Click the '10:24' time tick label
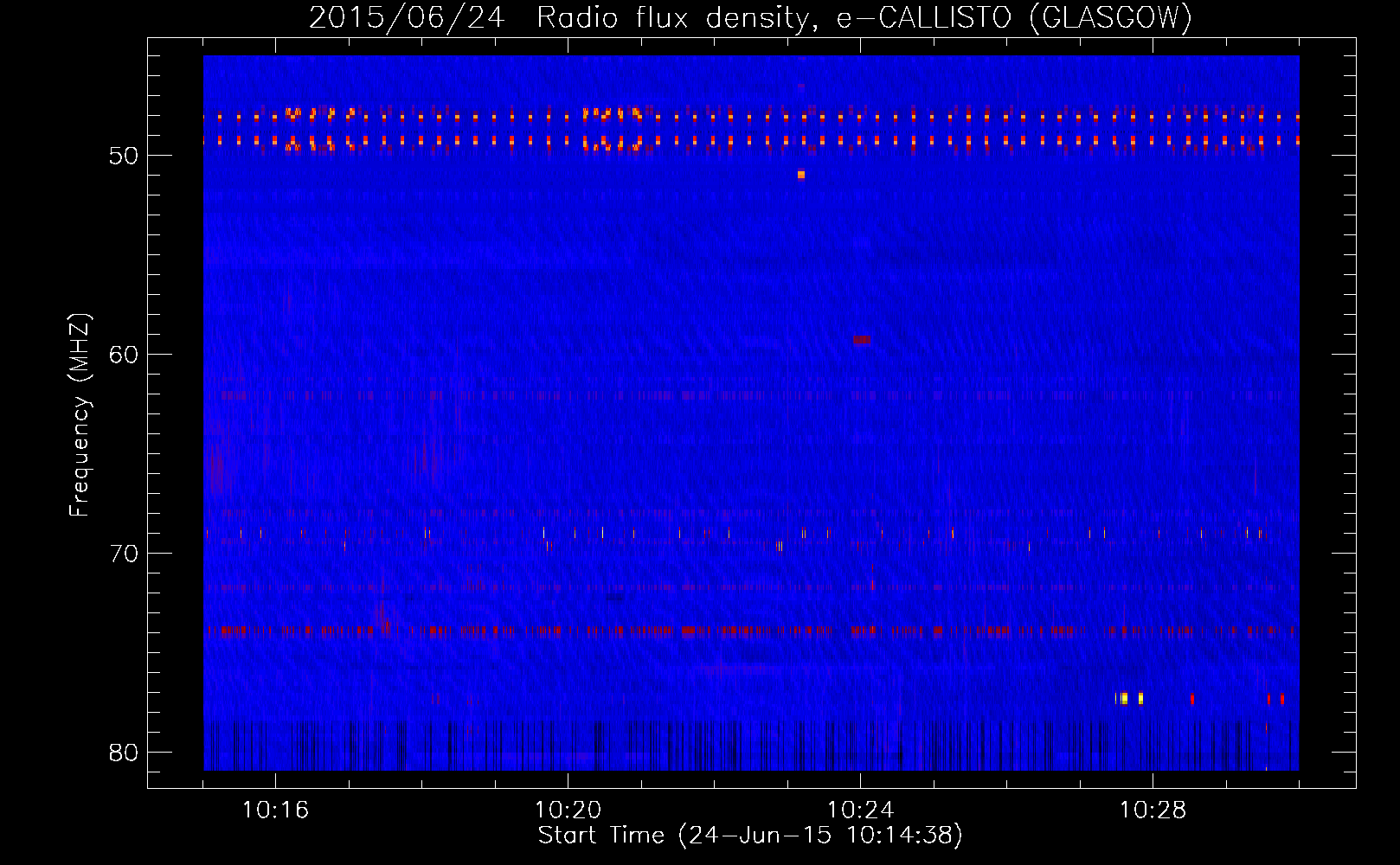 click(860, 811)
